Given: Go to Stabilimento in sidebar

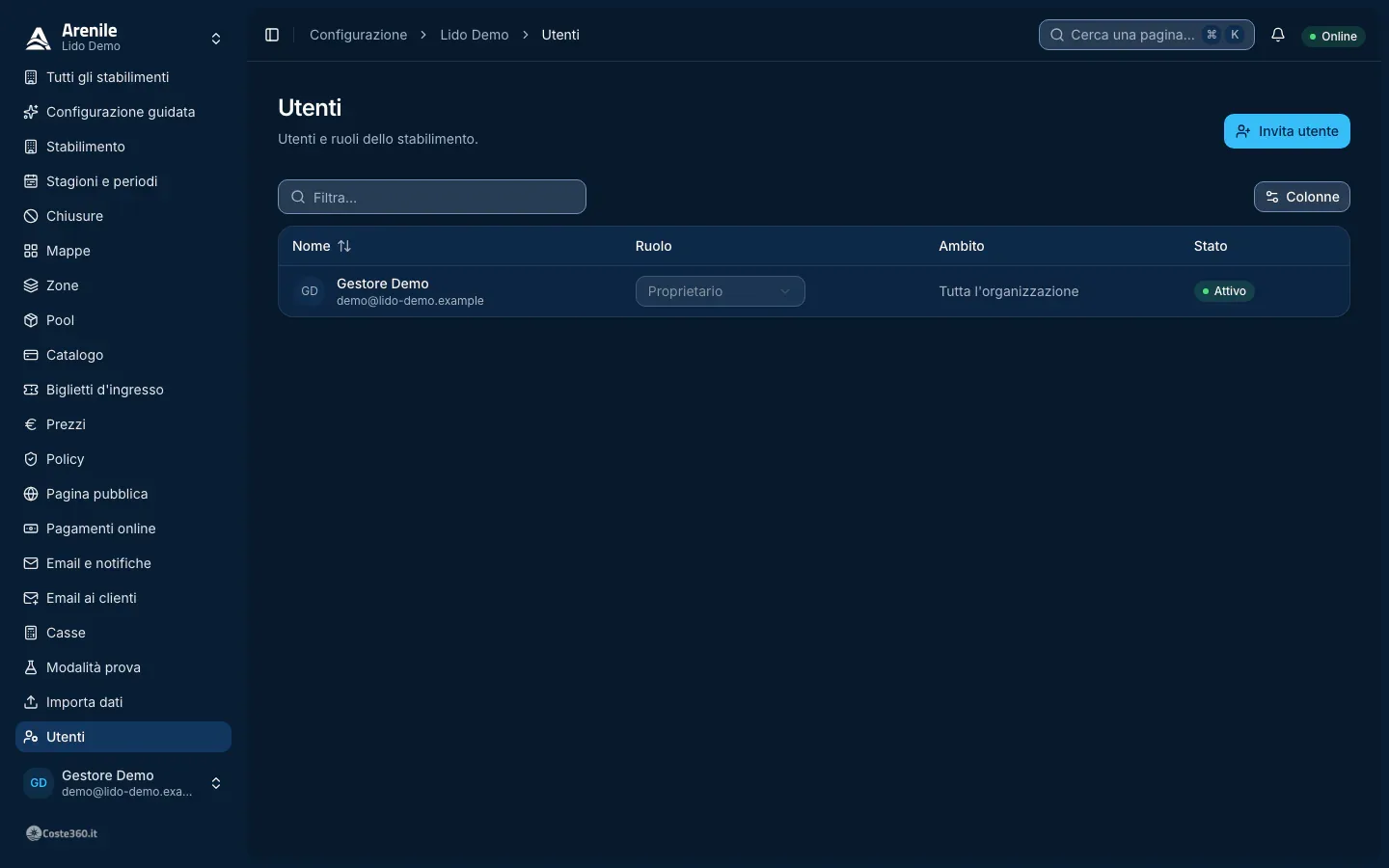Looking at the screenshot, I should coord(123,147).
